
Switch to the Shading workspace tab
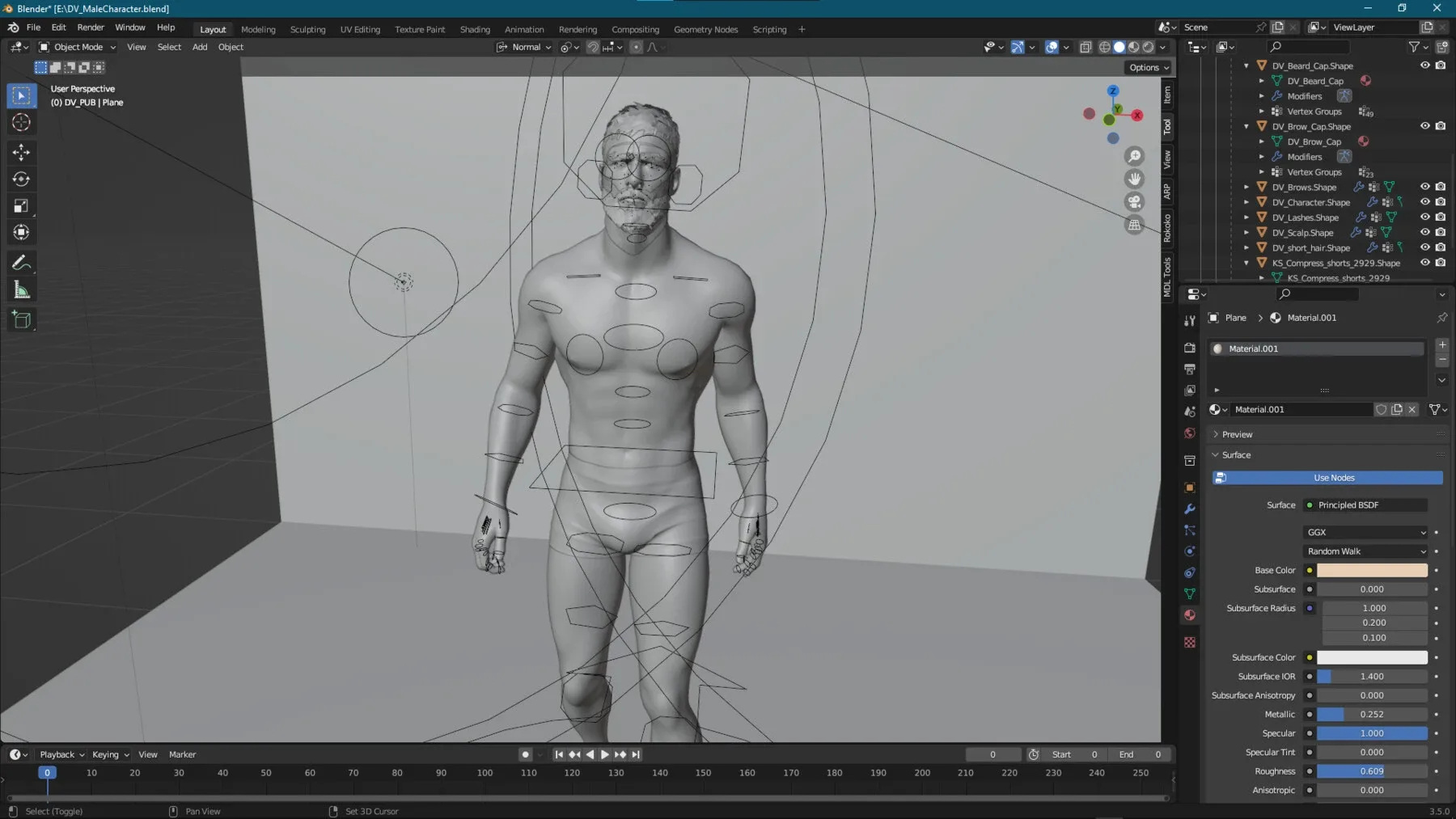476,29
